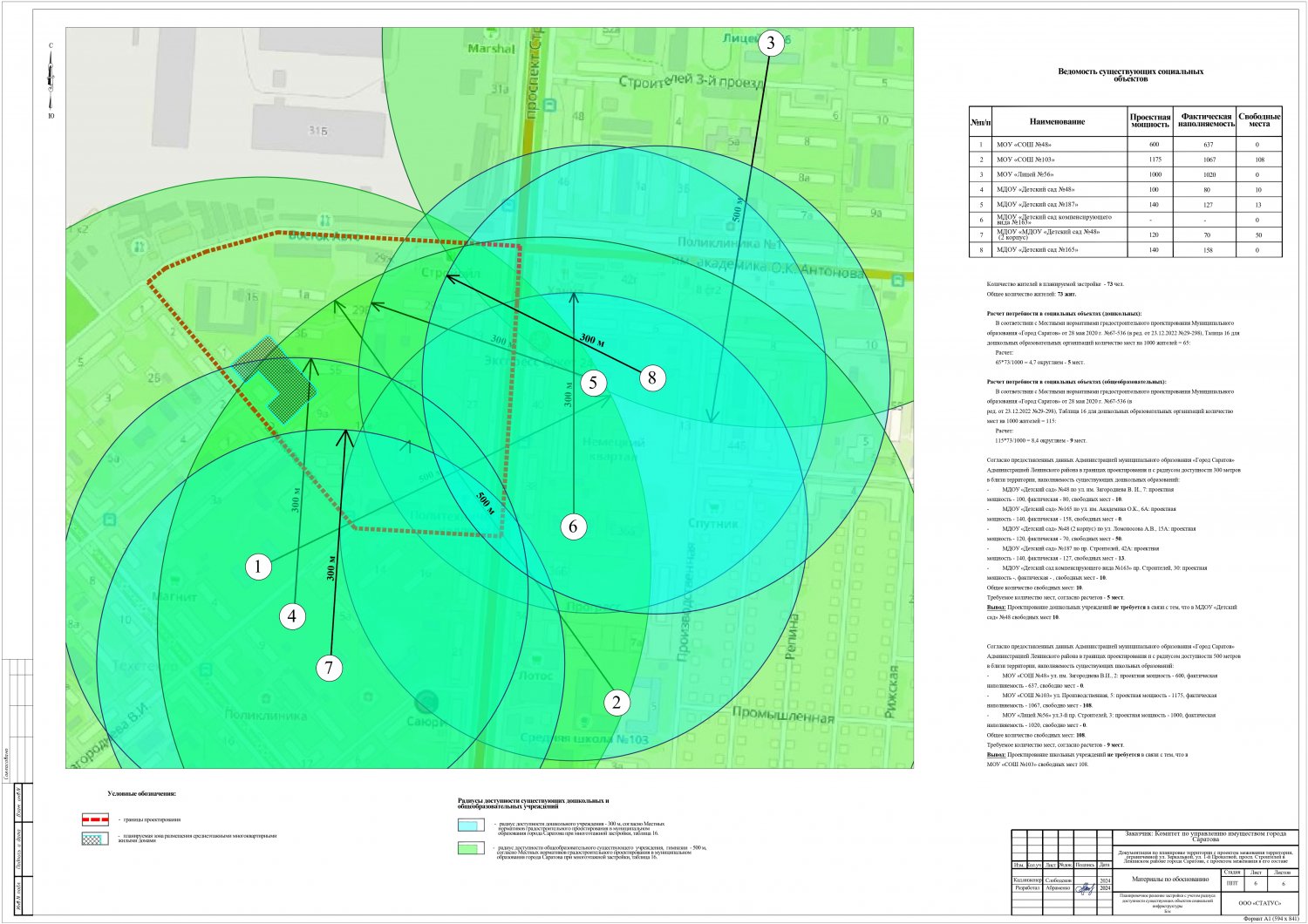
Task: Click map marker number 7
Action: tap(329, 668)
